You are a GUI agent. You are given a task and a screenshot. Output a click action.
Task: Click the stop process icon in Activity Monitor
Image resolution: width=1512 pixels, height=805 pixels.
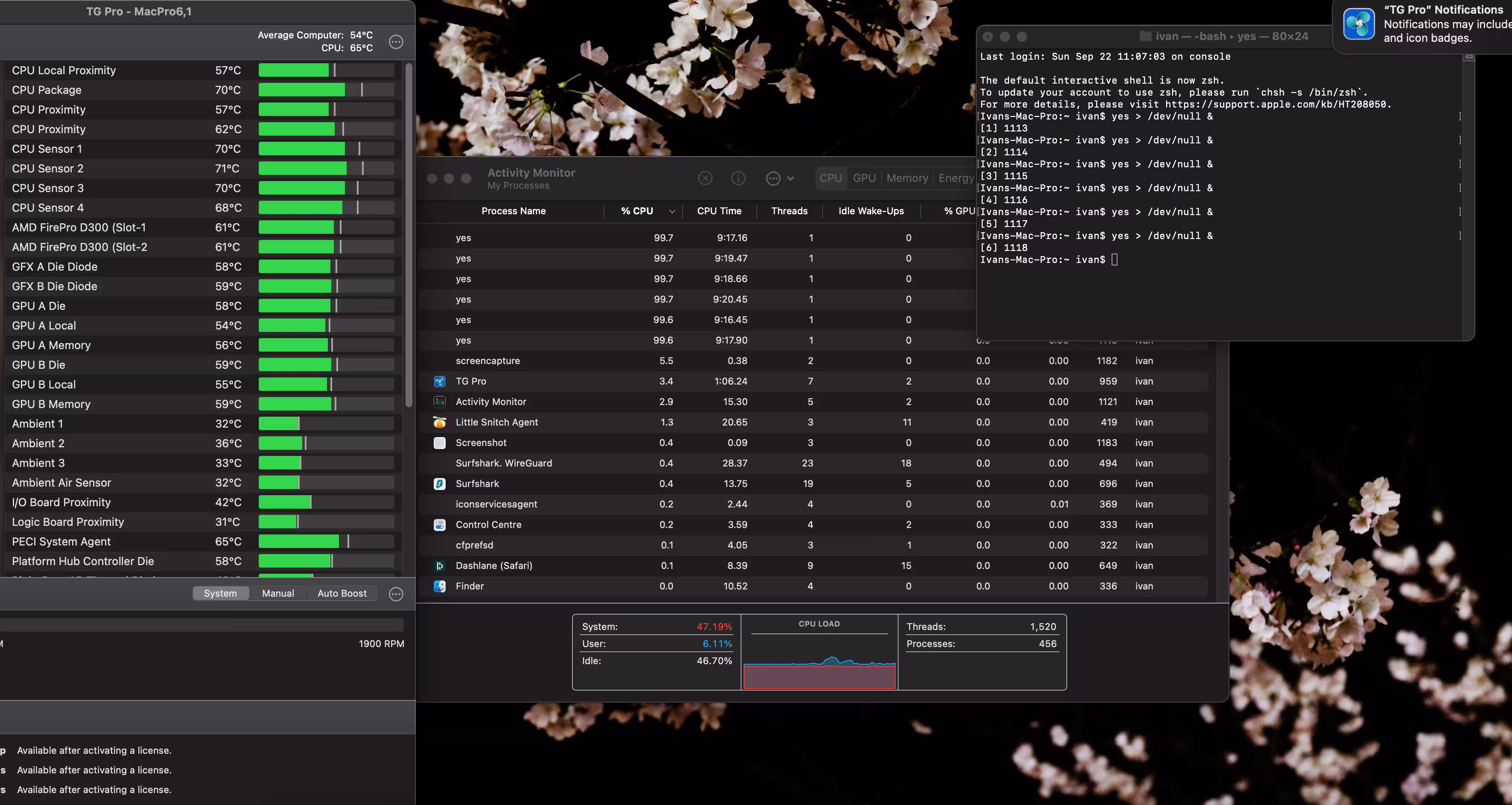(x=705, y=178)
